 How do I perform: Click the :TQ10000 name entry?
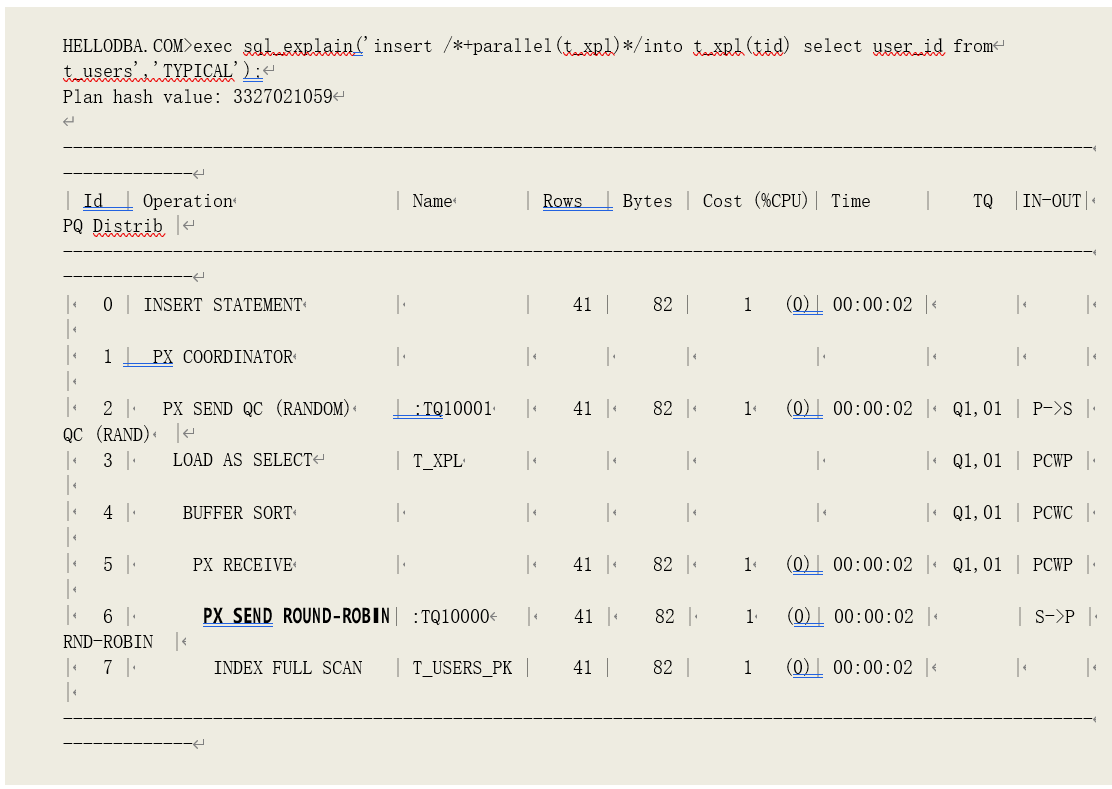pos(450,617)
